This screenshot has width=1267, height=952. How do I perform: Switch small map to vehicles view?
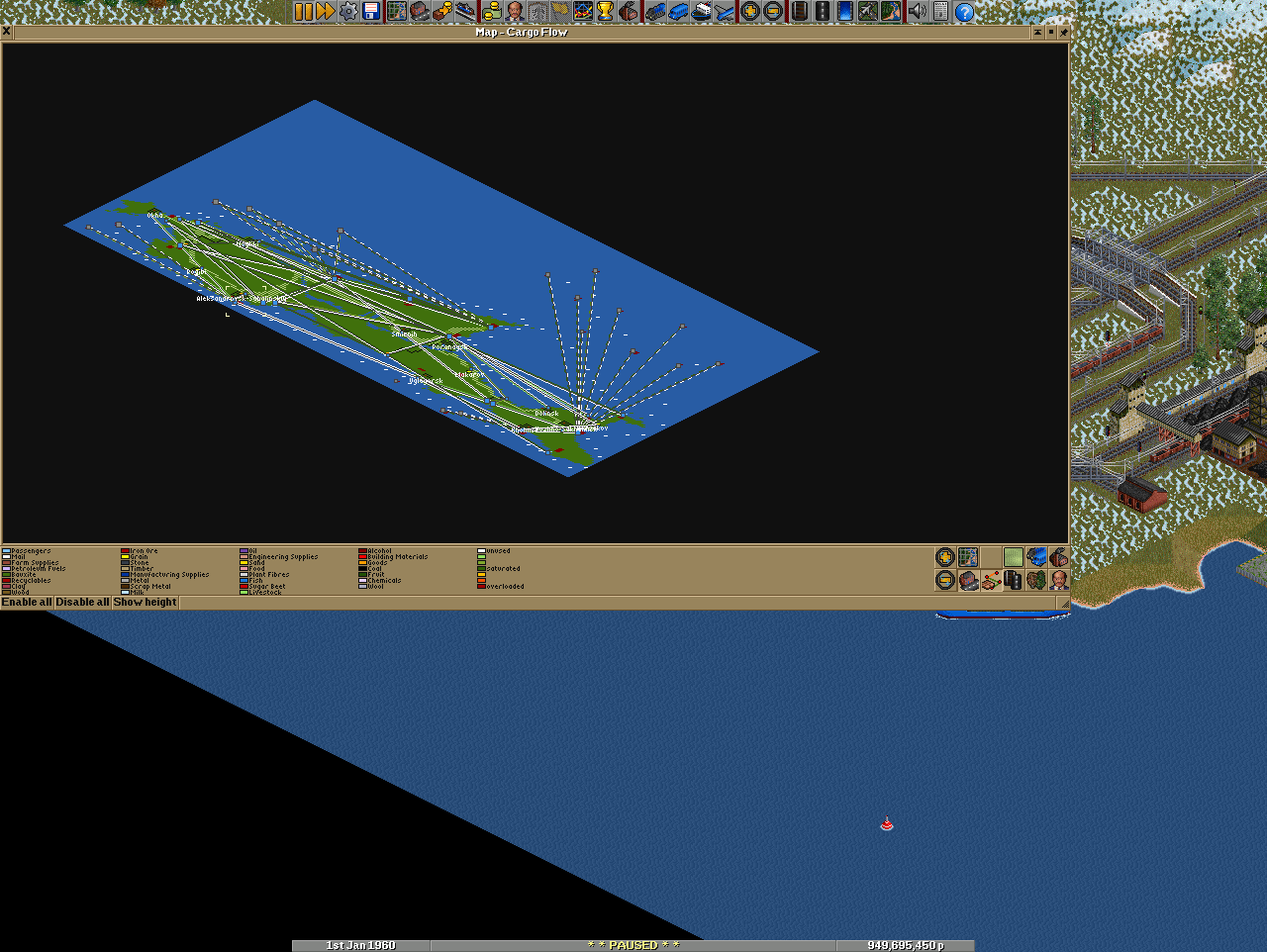click(x=1036, y=557)
